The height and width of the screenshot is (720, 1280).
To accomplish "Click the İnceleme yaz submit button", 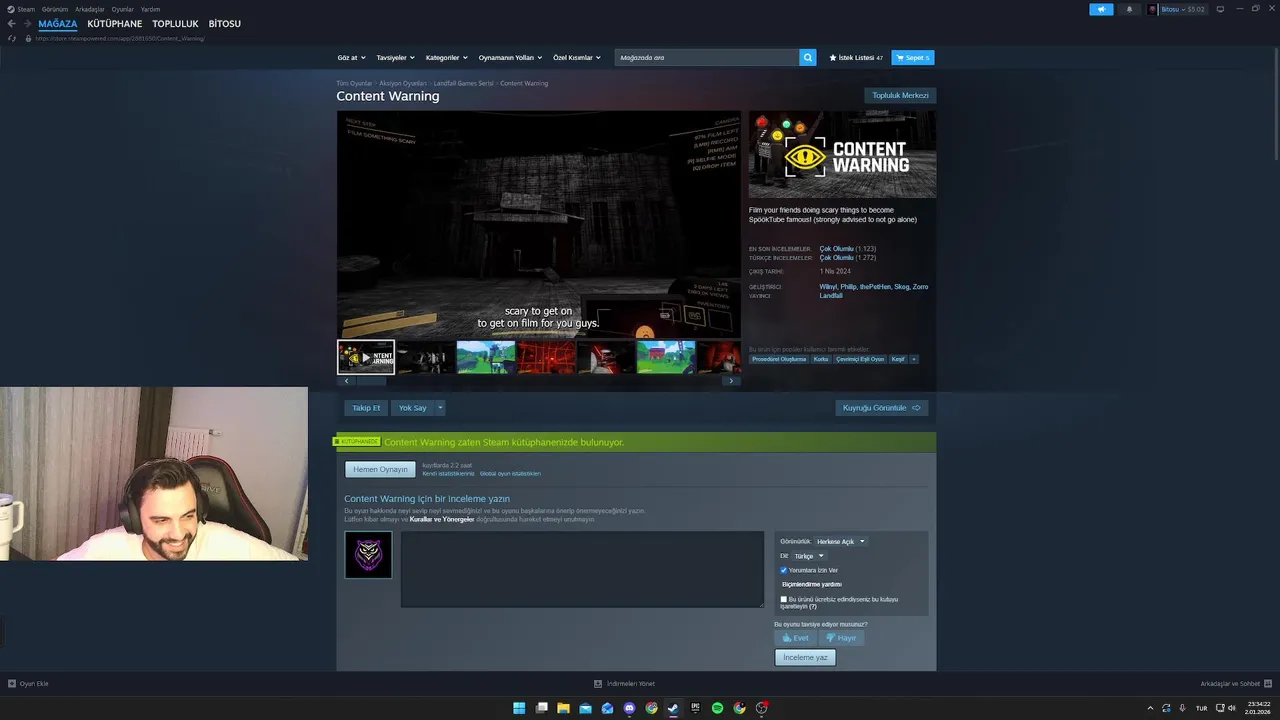I will [x=805, y=657].
